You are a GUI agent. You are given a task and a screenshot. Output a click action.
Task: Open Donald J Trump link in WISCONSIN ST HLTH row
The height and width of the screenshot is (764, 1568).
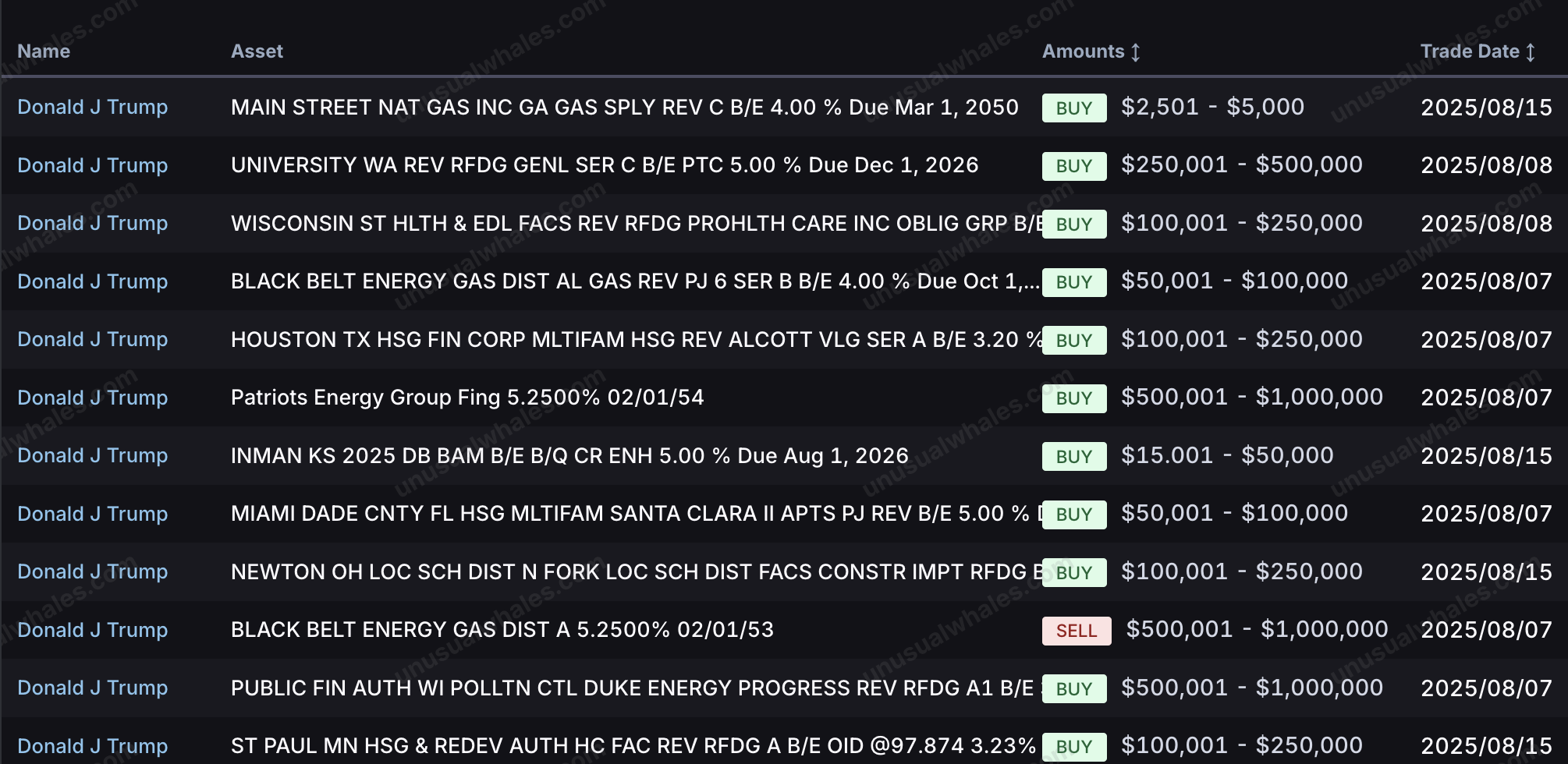93,223
